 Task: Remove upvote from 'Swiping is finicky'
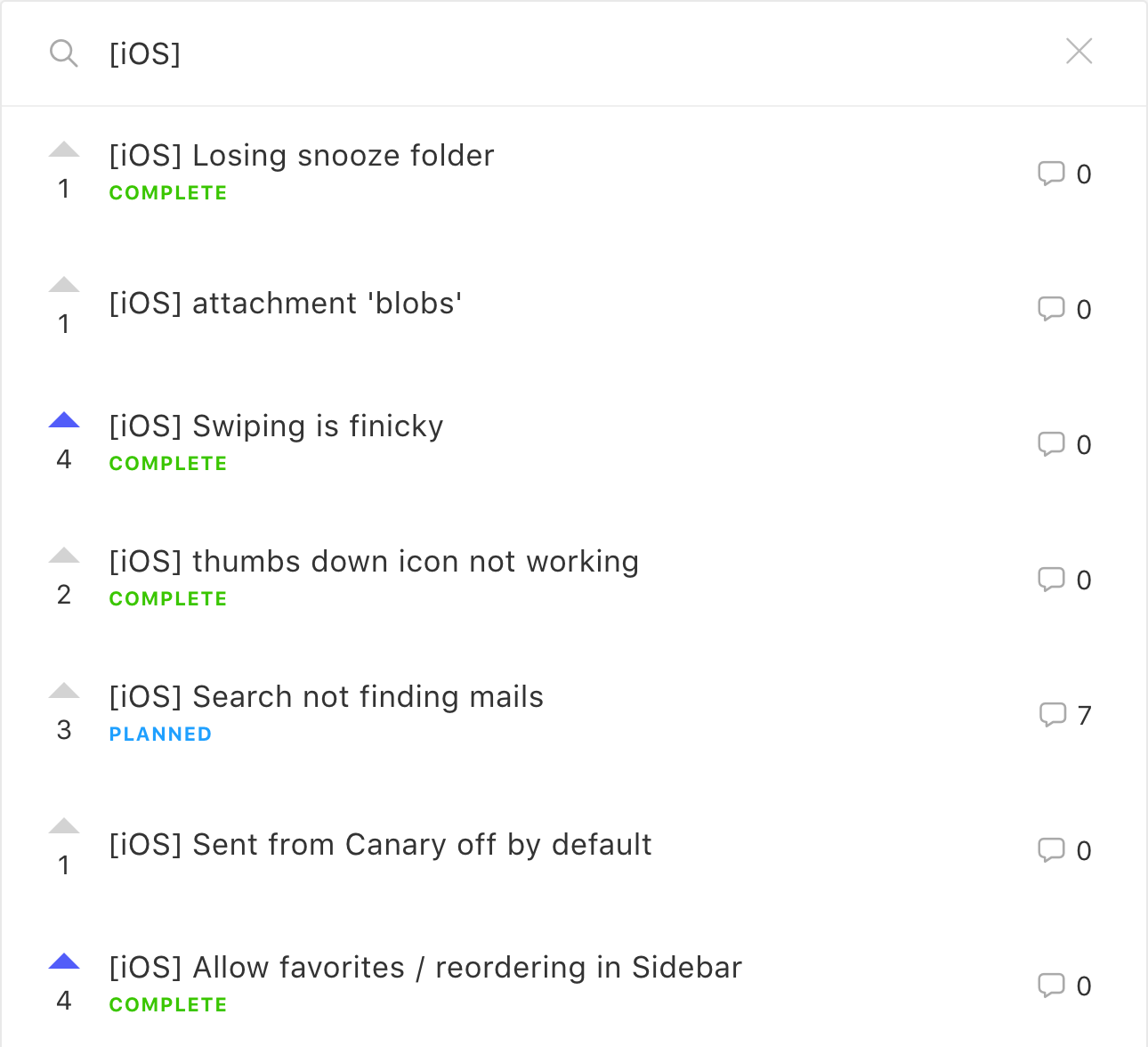point(64,420)
